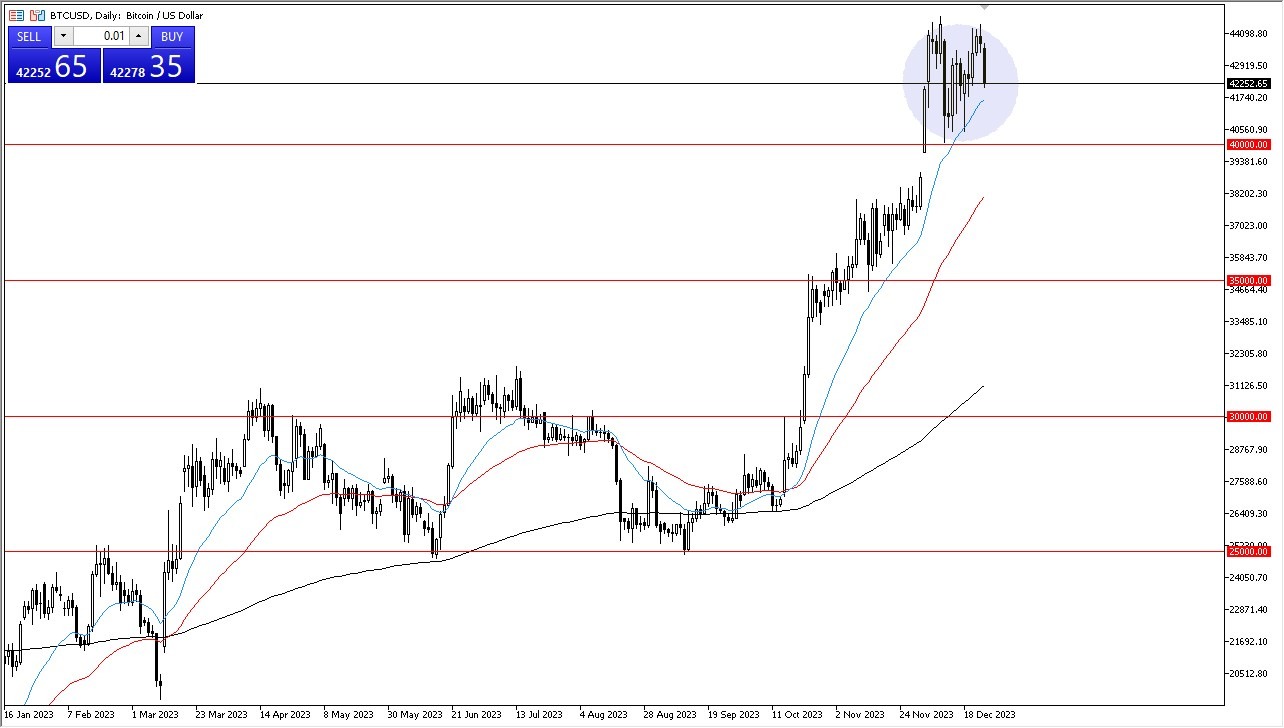This screenshot has width=1284, height=728.
Task: Click the 21692.10 price axis value
Action: [x=1248, y=642]
